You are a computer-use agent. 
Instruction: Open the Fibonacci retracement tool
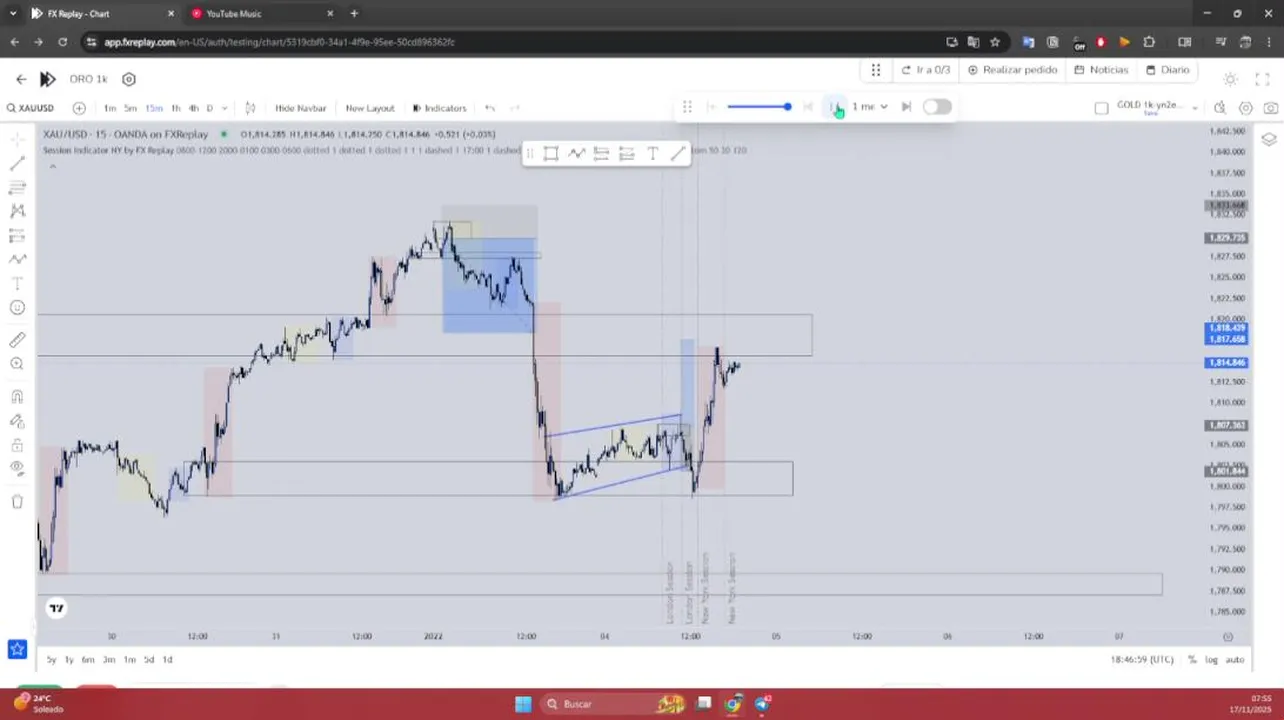17,187
